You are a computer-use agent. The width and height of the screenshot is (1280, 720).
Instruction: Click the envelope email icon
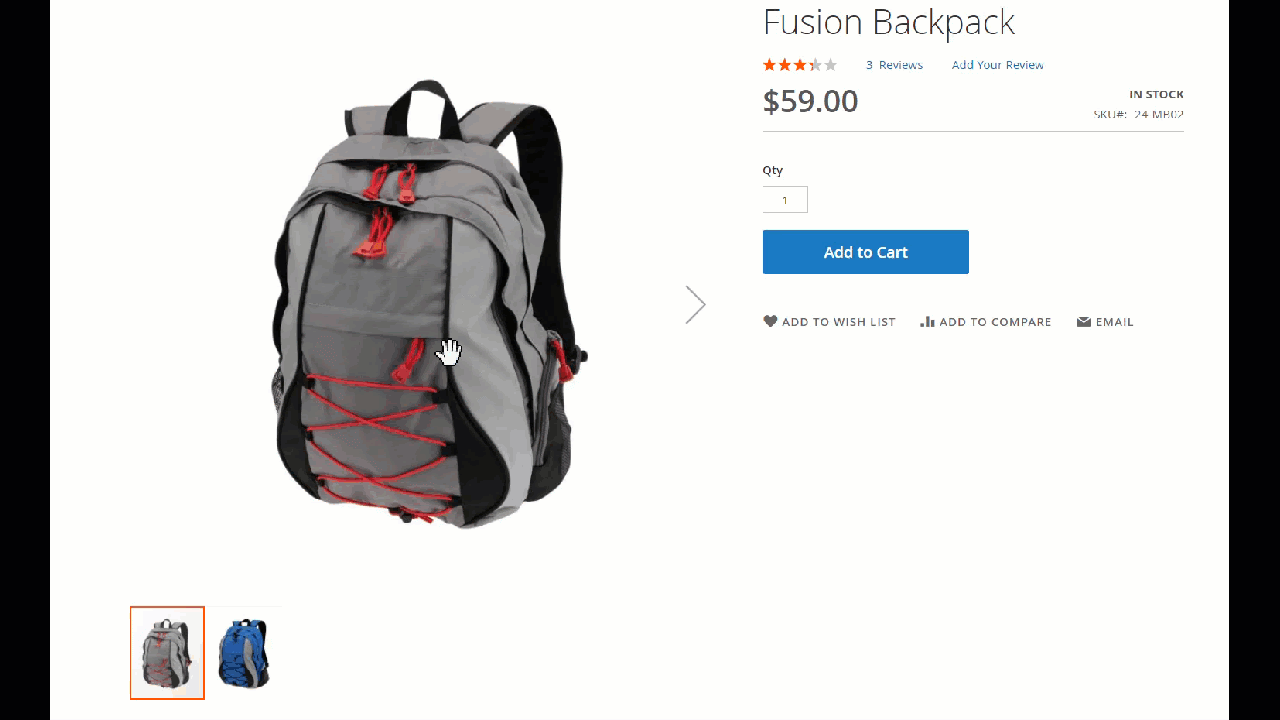[1084, 322]
